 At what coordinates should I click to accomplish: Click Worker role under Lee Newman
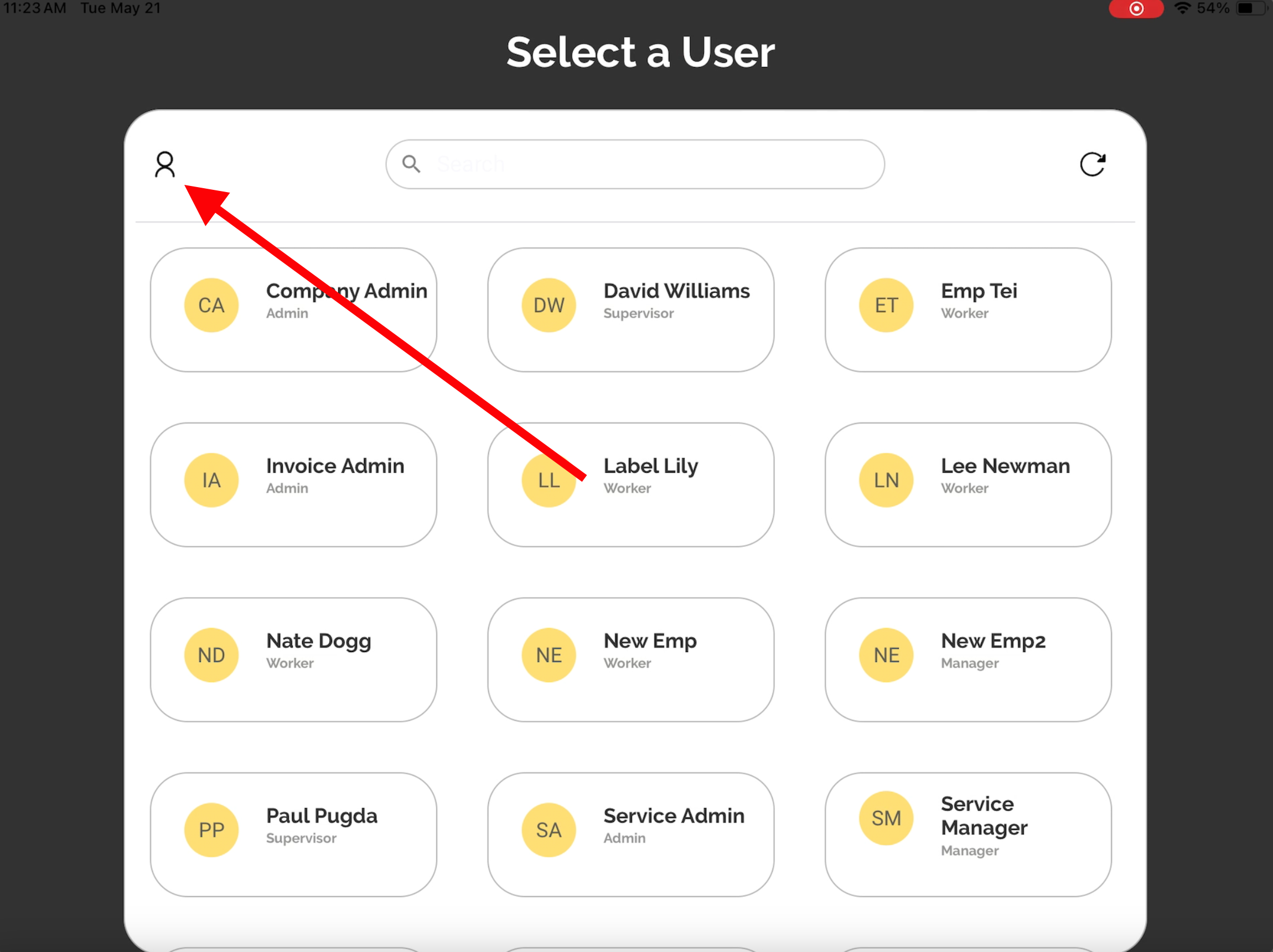click(965, 488)
